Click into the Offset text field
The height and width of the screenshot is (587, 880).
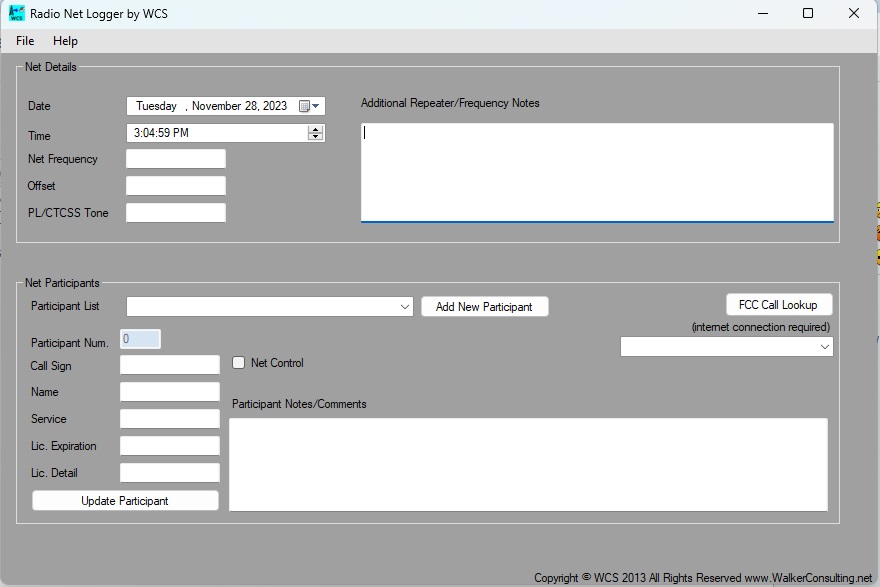click(176, 186)
